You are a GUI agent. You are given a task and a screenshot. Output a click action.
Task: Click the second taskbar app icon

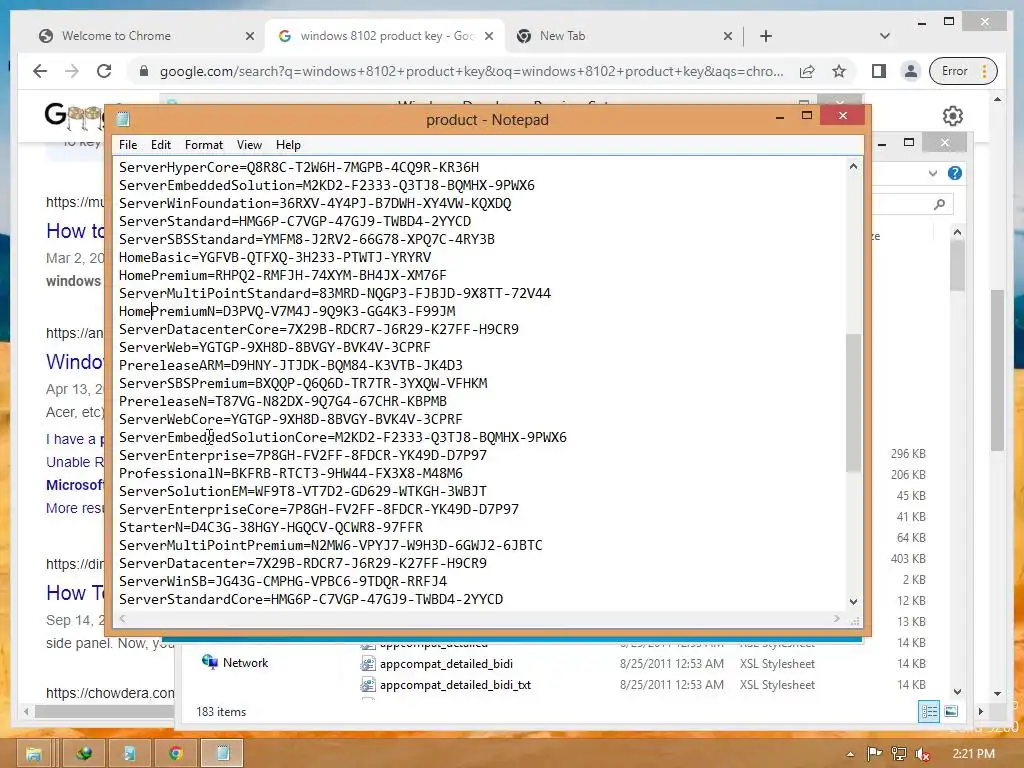coord(83,754)
